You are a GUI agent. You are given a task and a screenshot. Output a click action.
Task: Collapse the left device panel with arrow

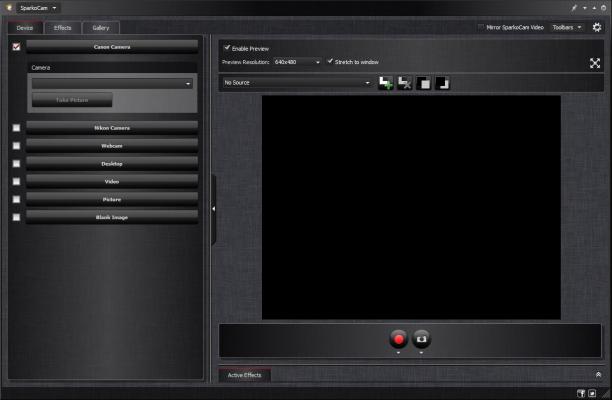click(213, 209)
